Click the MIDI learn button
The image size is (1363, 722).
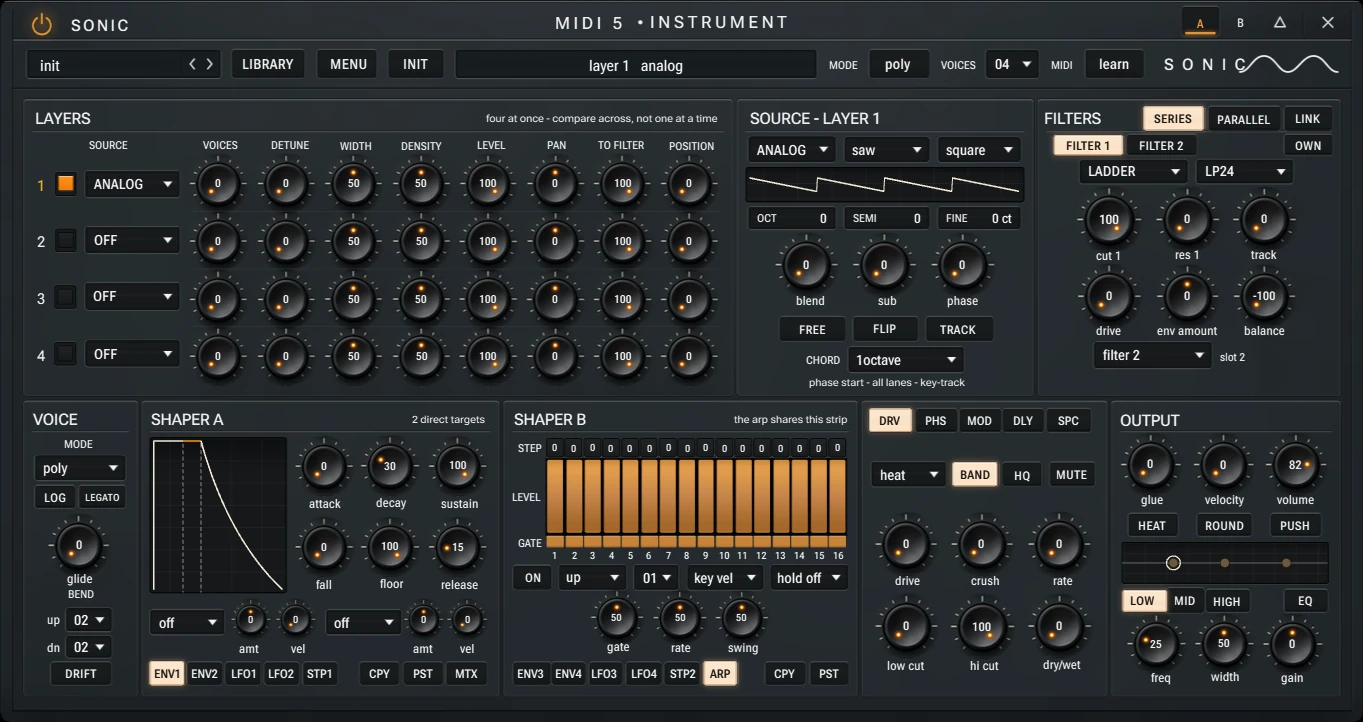(x=1114, y=64)
